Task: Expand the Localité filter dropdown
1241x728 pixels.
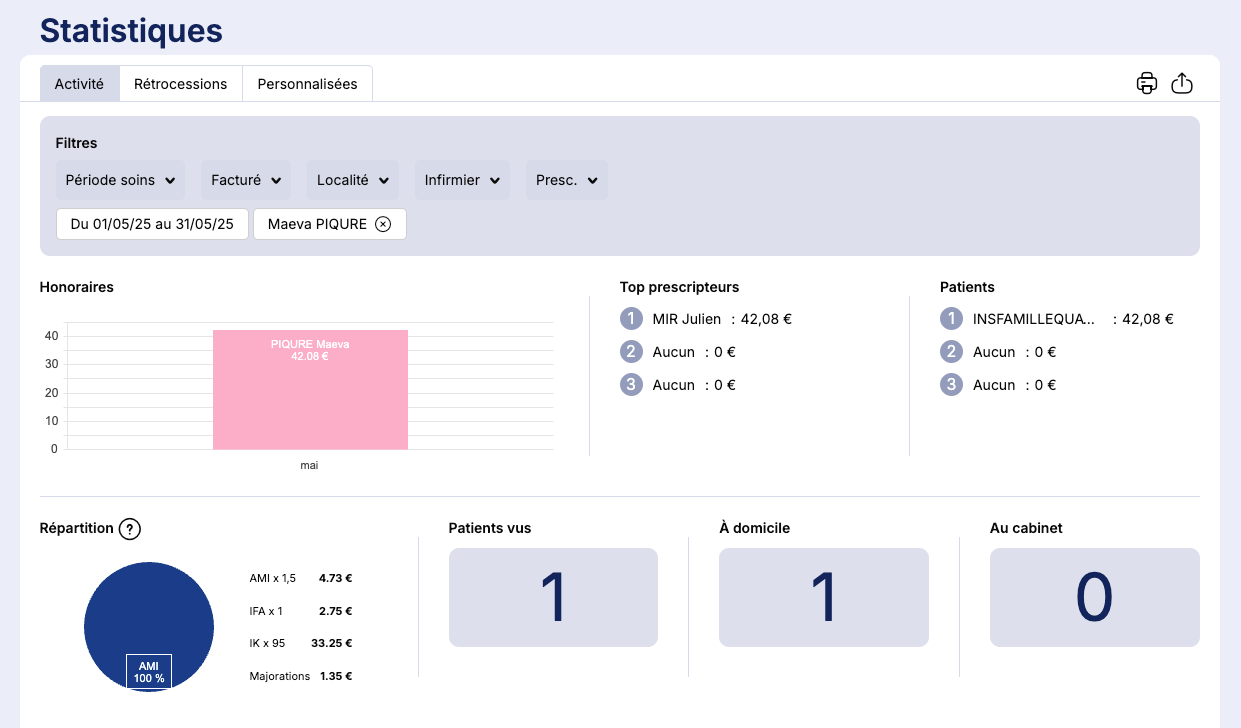Action: pos(352,180)
